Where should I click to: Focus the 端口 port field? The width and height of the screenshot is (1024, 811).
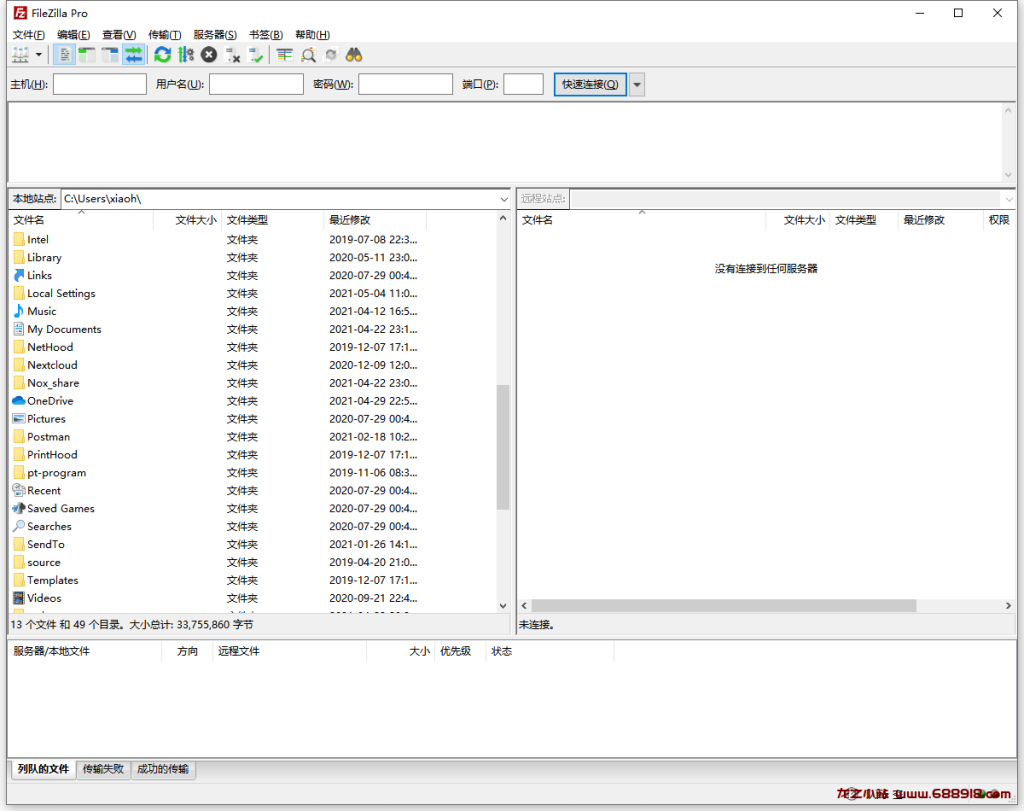click(523, 84)
